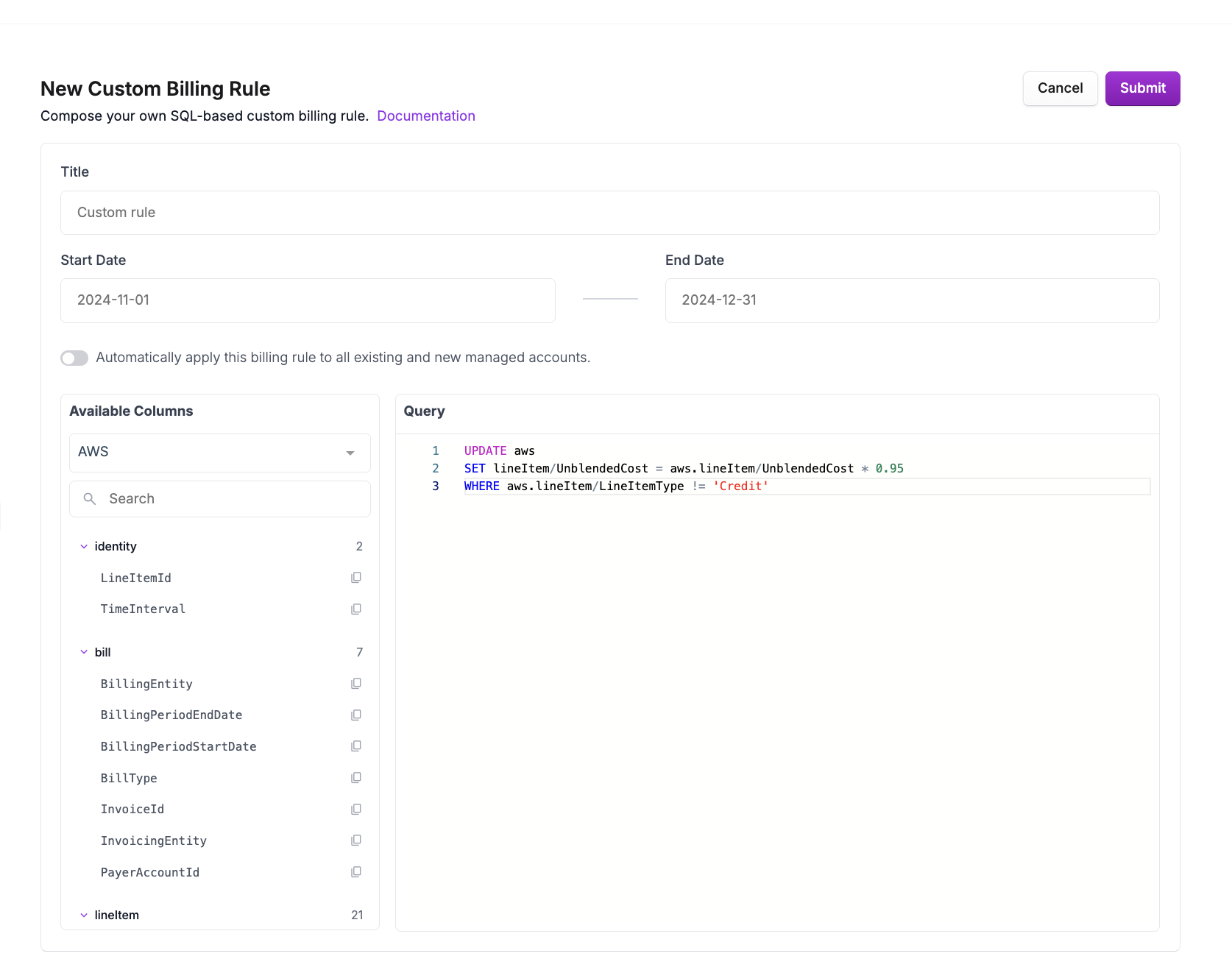The image size is (1232, 970).
Task: Click the Title input field
Action: (609, 213)
